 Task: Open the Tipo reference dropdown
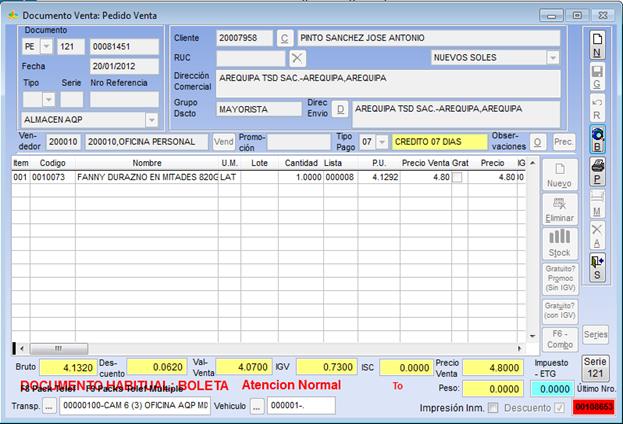pyautogui.click(x=49, y=99)
